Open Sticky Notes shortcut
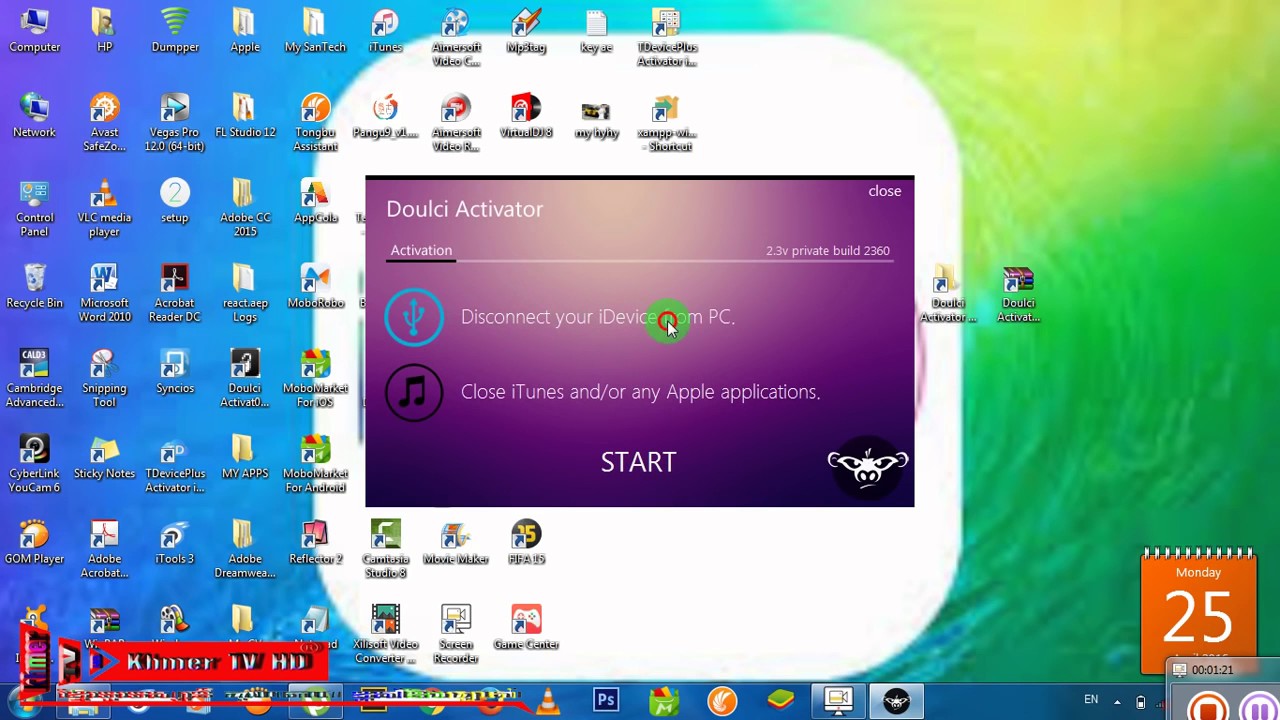 (x=104, y=456)
